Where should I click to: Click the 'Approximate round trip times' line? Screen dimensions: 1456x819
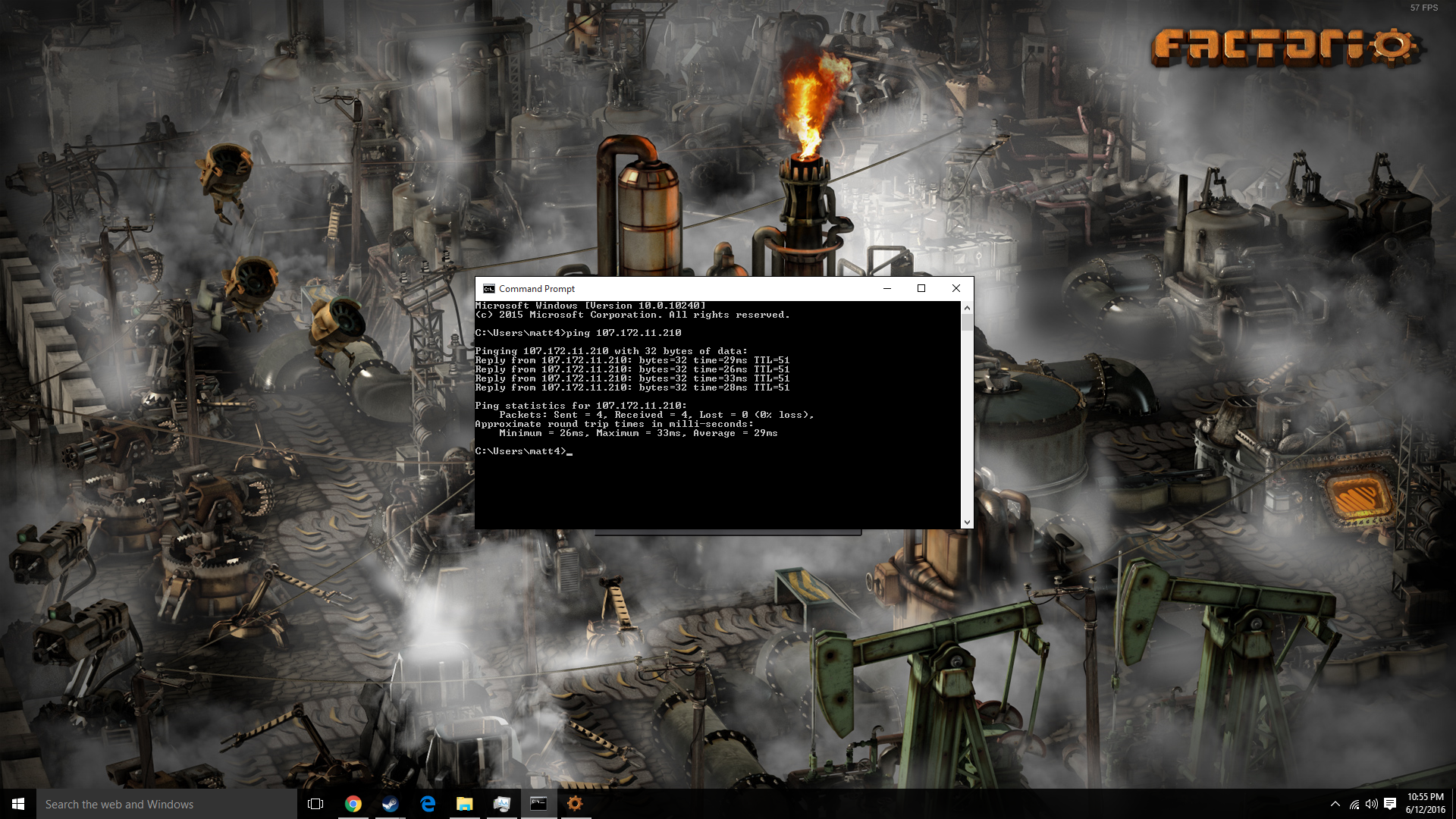point(614,424)
